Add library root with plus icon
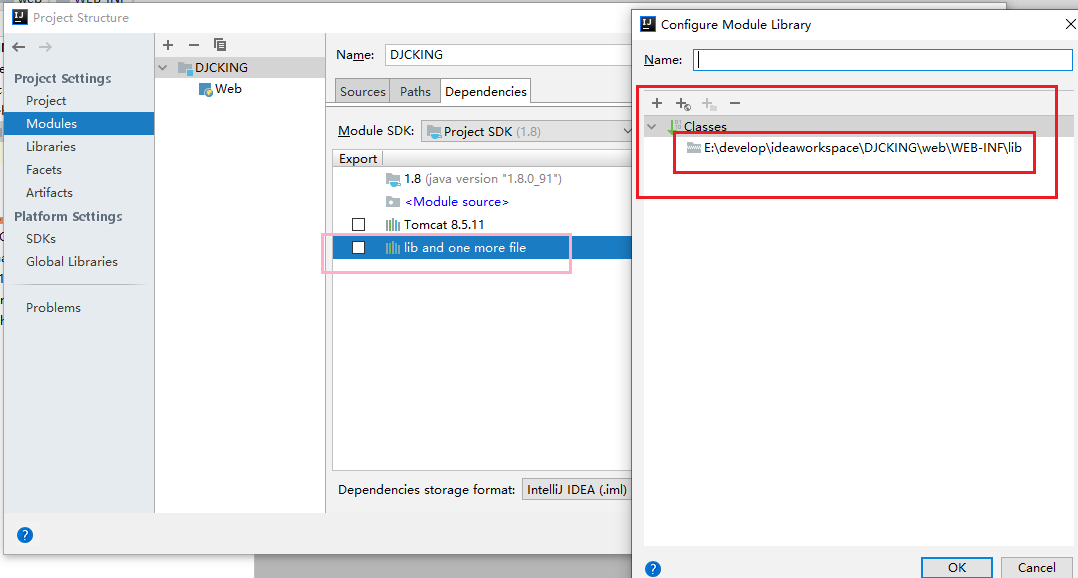 coord(657,103)
